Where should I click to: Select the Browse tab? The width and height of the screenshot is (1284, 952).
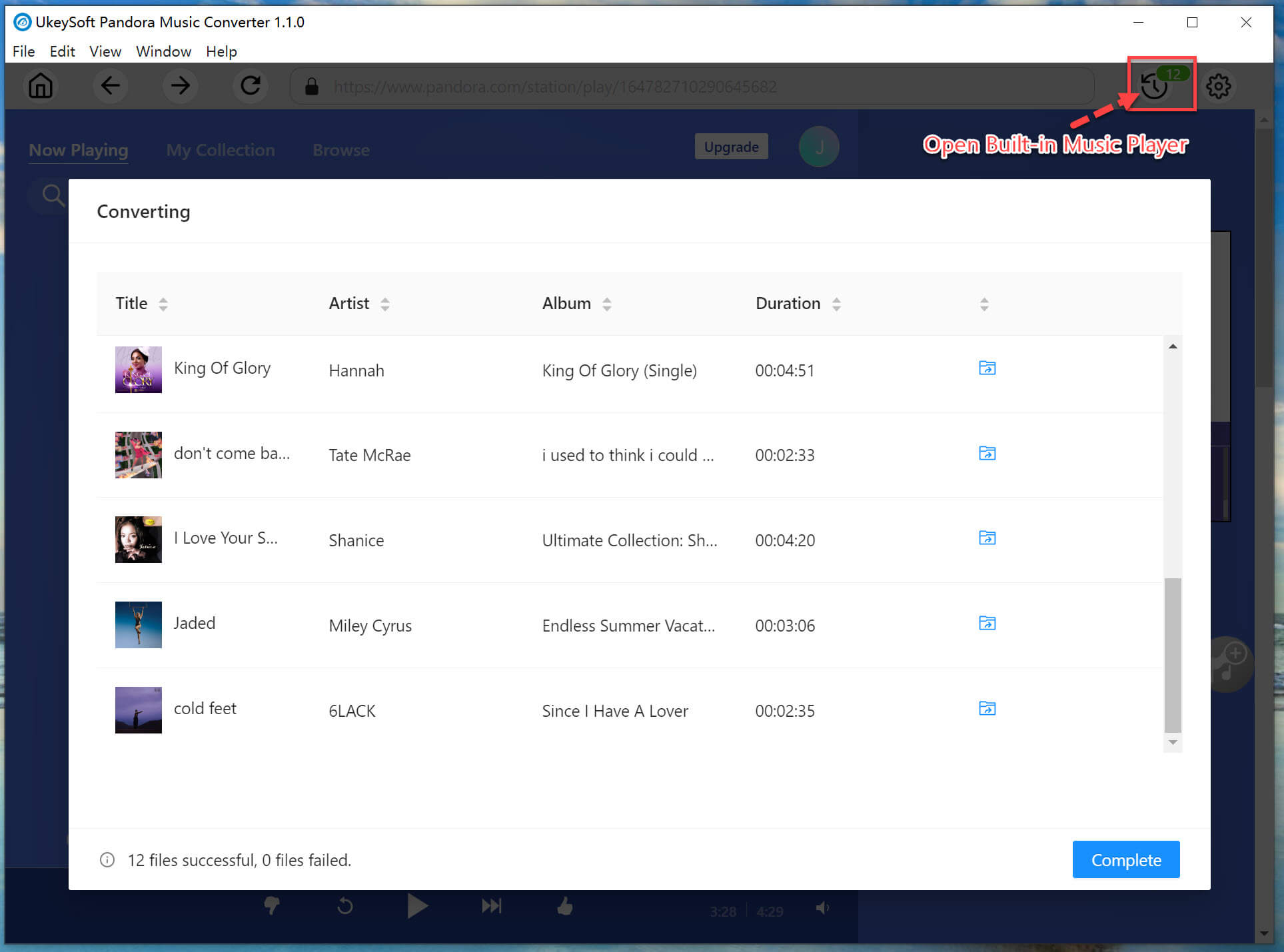[x=340, y=148]
